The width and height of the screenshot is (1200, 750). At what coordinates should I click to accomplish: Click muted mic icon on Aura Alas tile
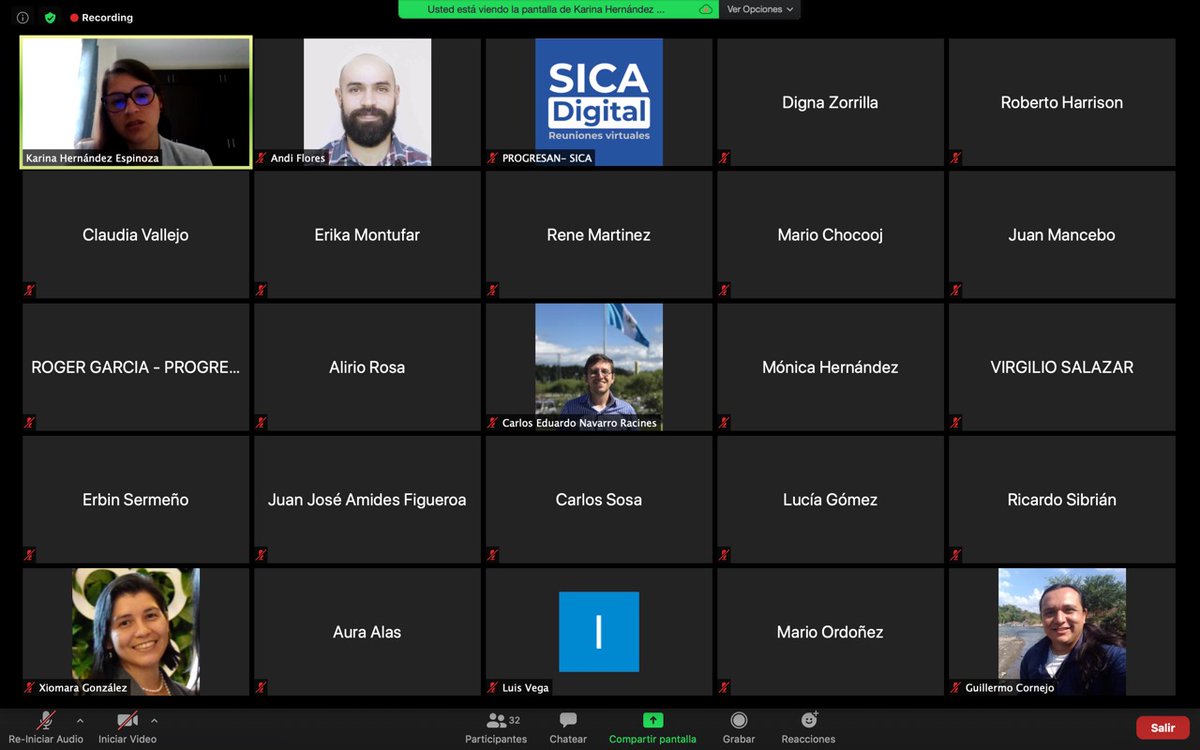coord(261,688)
